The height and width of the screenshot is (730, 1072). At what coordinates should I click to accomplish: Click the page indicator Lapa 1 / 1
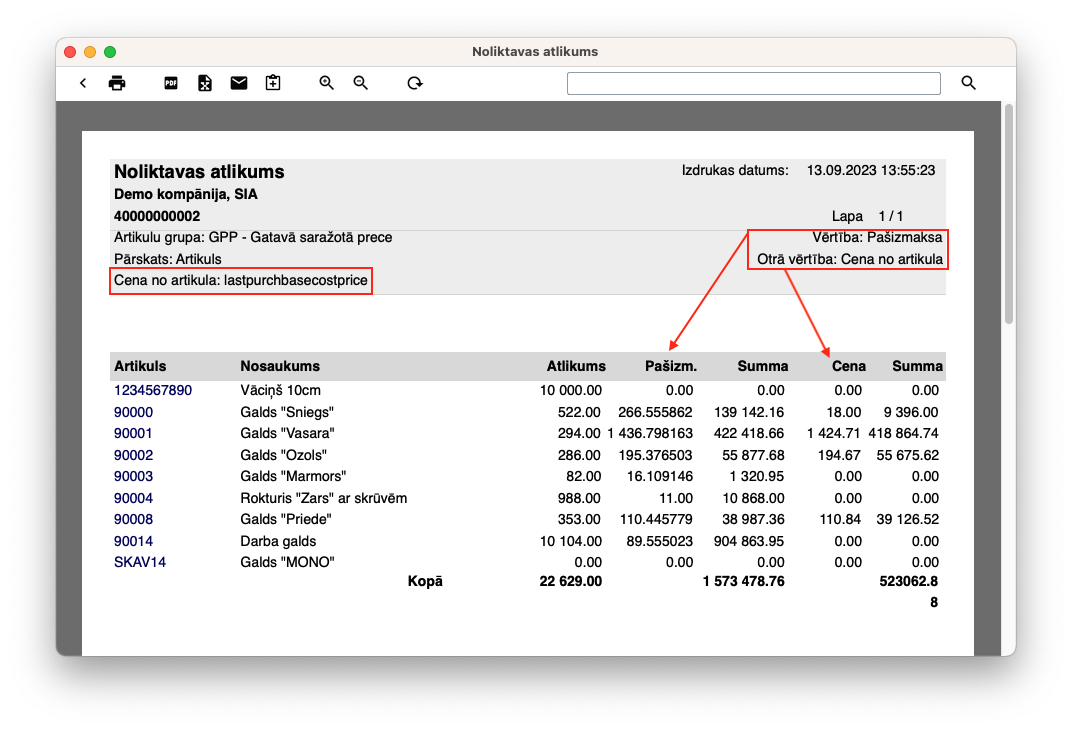pyautogui.click(x=868, y=216)
